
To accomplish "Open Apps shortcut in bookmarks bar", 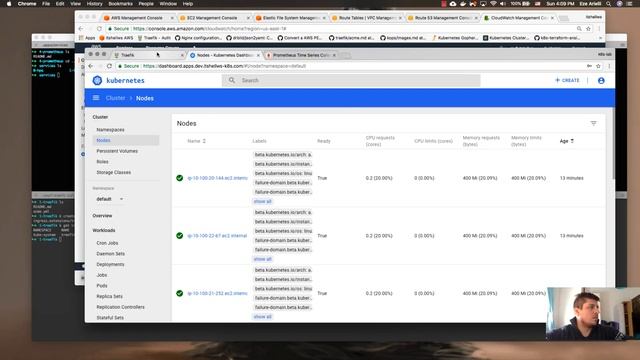I will point(87,38).
